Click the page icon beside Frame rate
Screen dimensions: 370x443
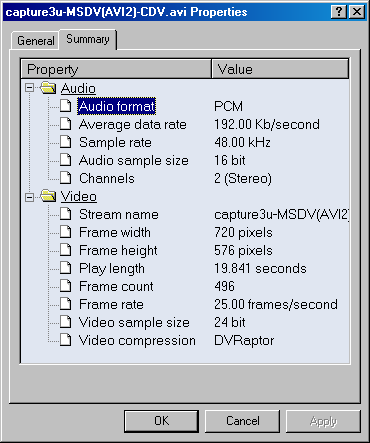point(66,304)
